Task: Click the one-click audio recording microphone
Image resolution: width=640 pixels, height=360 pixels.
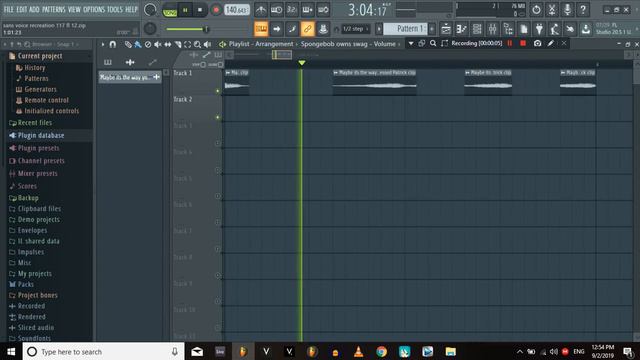Action: click(x=567, y=9)
